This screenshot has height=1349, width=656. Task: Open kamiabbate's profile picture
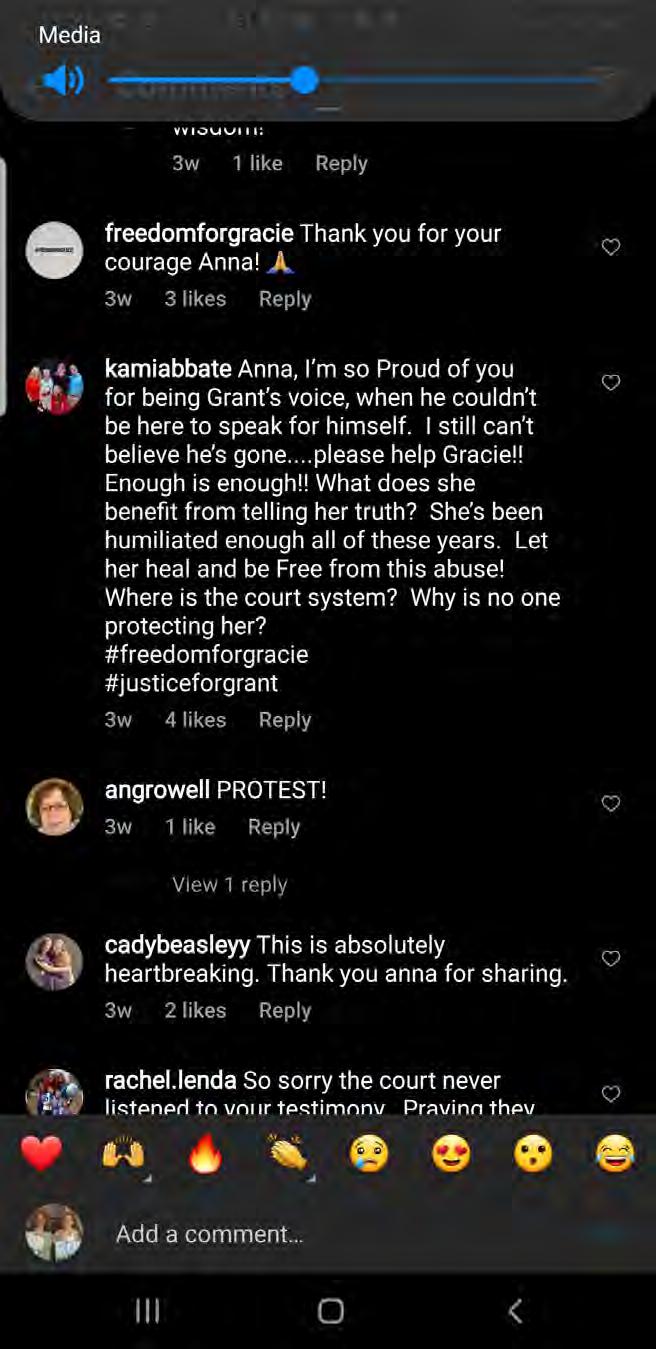(54, 385)
